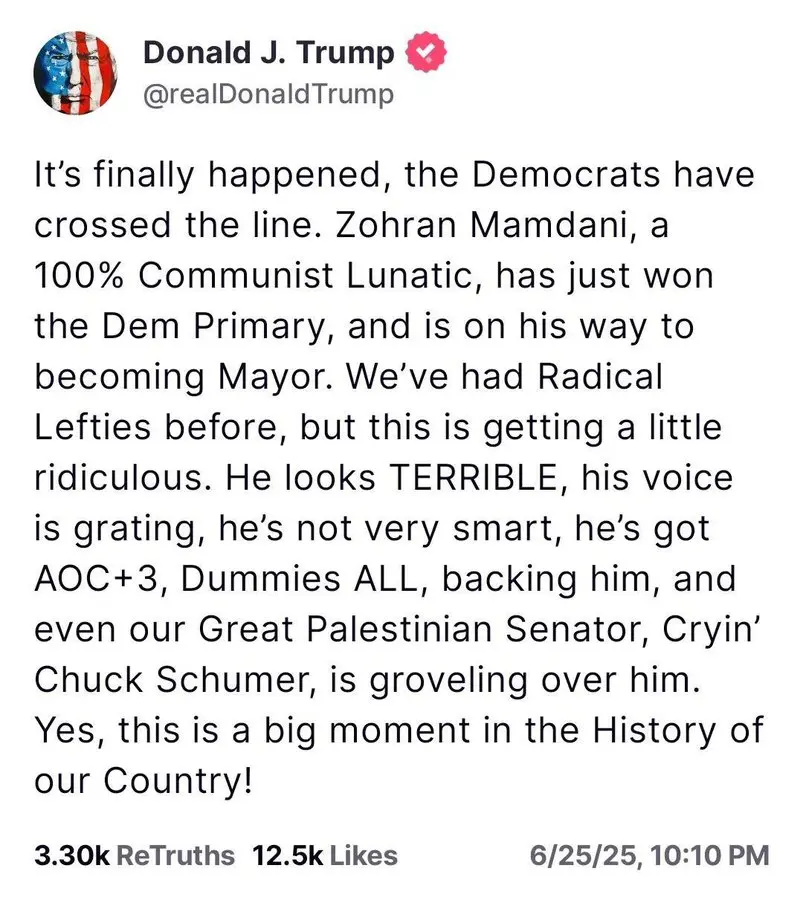Viewport: 803px width, 900px height.
Task: View the 12.5k Likes count
Action: pyautogui.click(x=325, y=855)
